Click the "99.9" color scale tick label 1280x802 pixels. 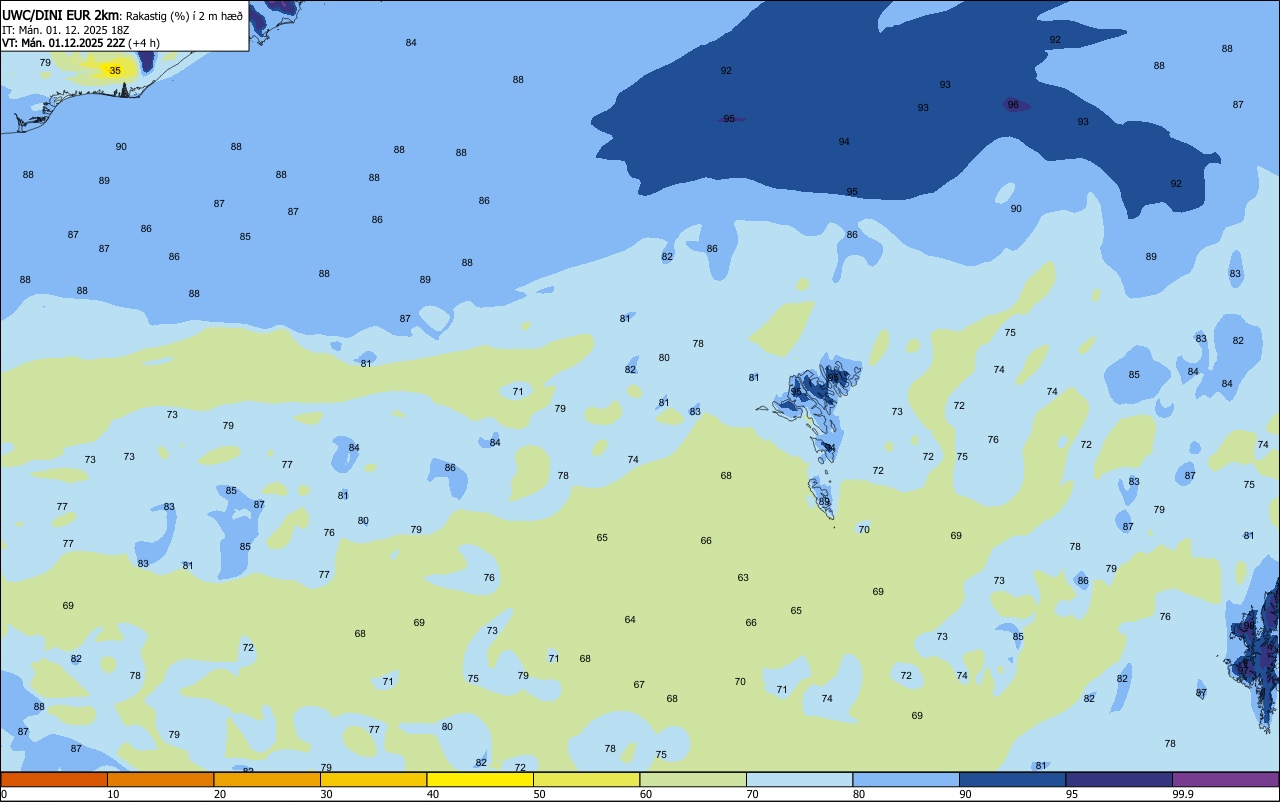pyautogui.click(x=1183, y=794)
